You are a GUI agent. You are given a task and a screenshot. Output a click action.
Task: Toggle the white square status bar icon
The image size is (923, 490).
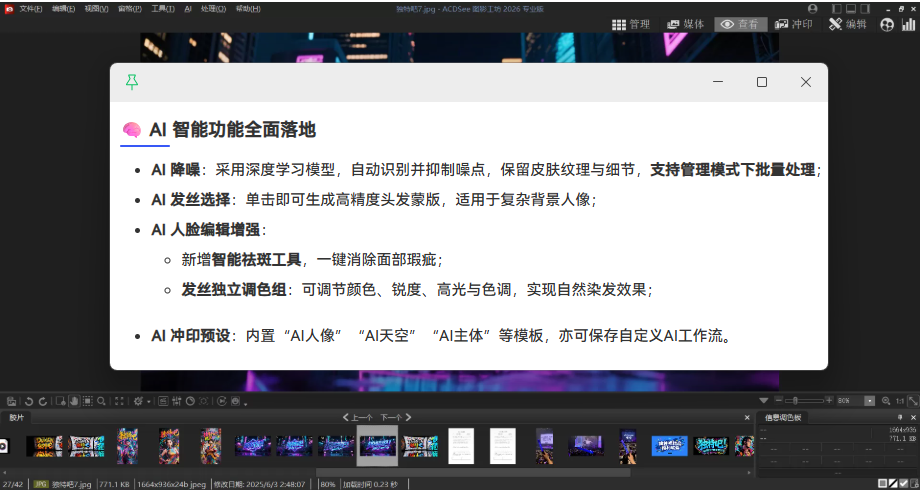pyautogui.click(x=882, y=484)
